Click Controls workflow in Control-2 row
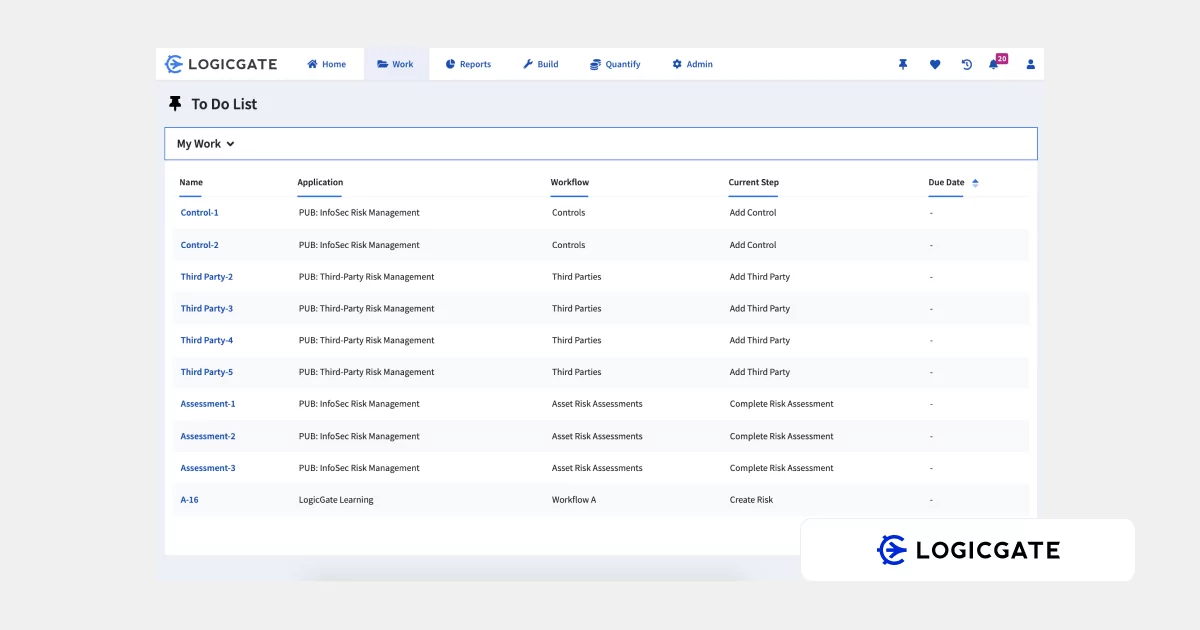This screenshot has height=630, width=1200. point(569,245)
